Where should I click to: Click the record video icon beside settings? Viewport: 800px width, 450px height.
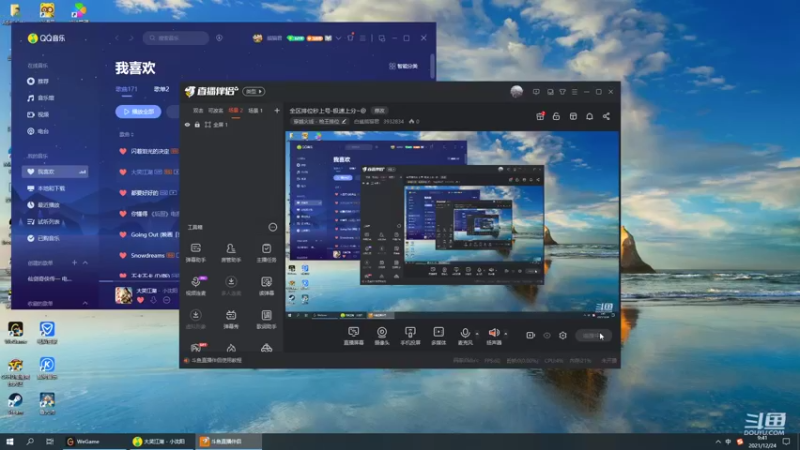(530, 335)
